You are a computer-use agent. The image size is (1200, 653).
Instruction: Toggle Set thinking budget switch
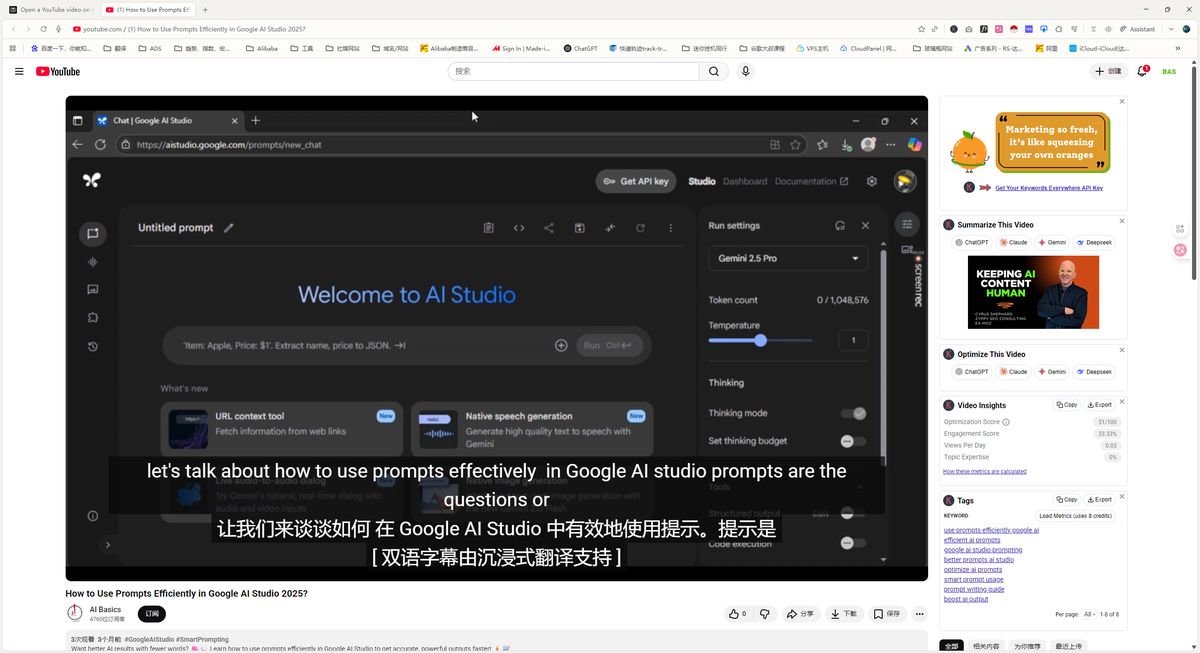pyautogui.click(x=851, y=440)
